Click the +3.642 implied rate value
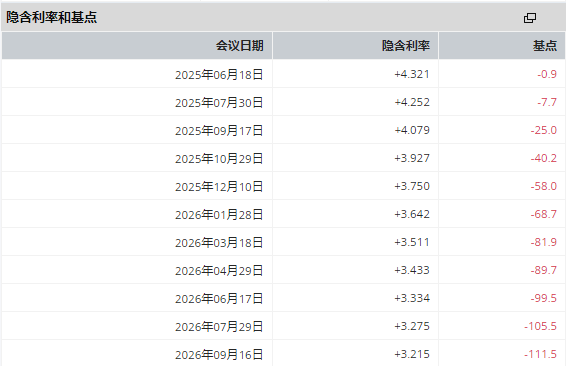The height and width of the screenshot is (366, 566). click(412, 214)
